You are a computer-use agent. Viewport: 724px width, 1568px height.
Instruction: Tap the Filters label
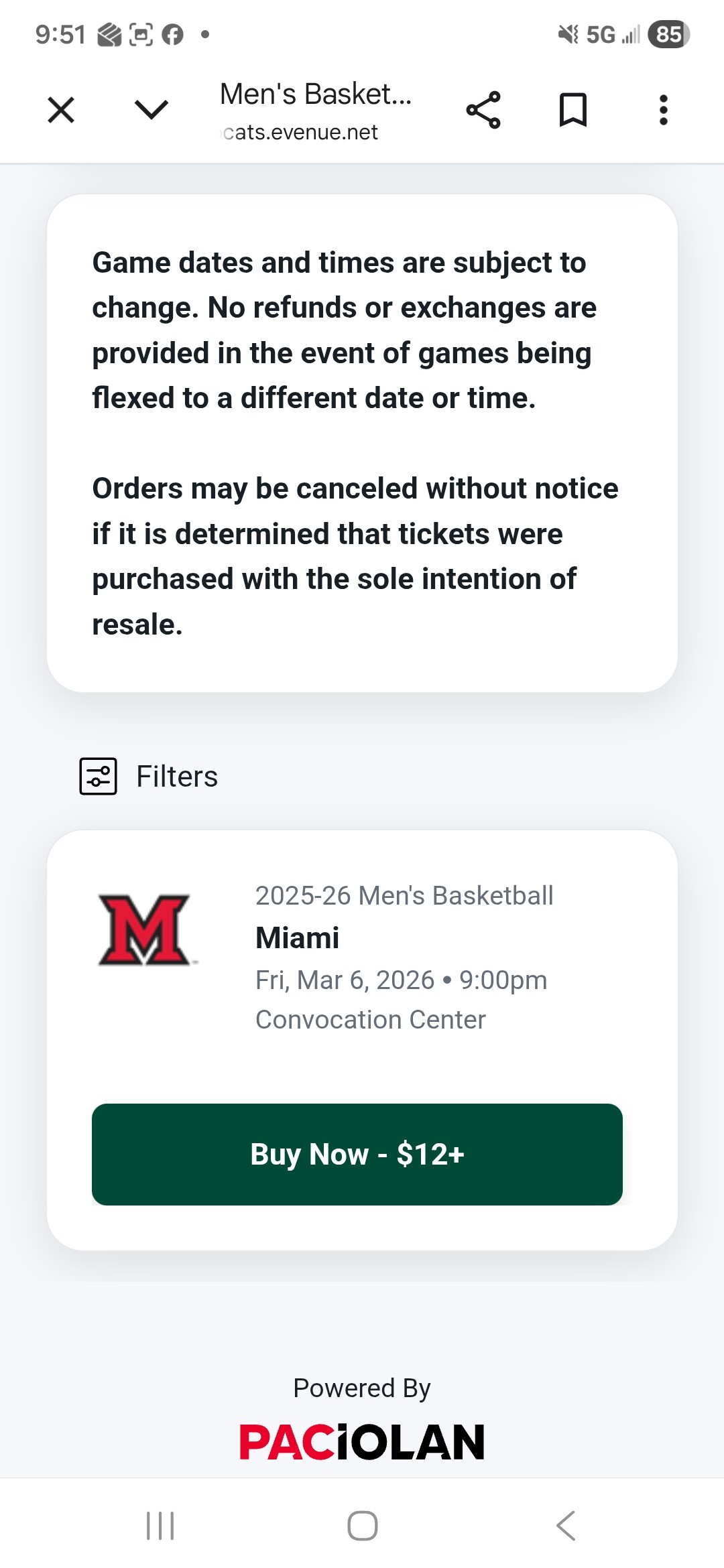[177, 777]
